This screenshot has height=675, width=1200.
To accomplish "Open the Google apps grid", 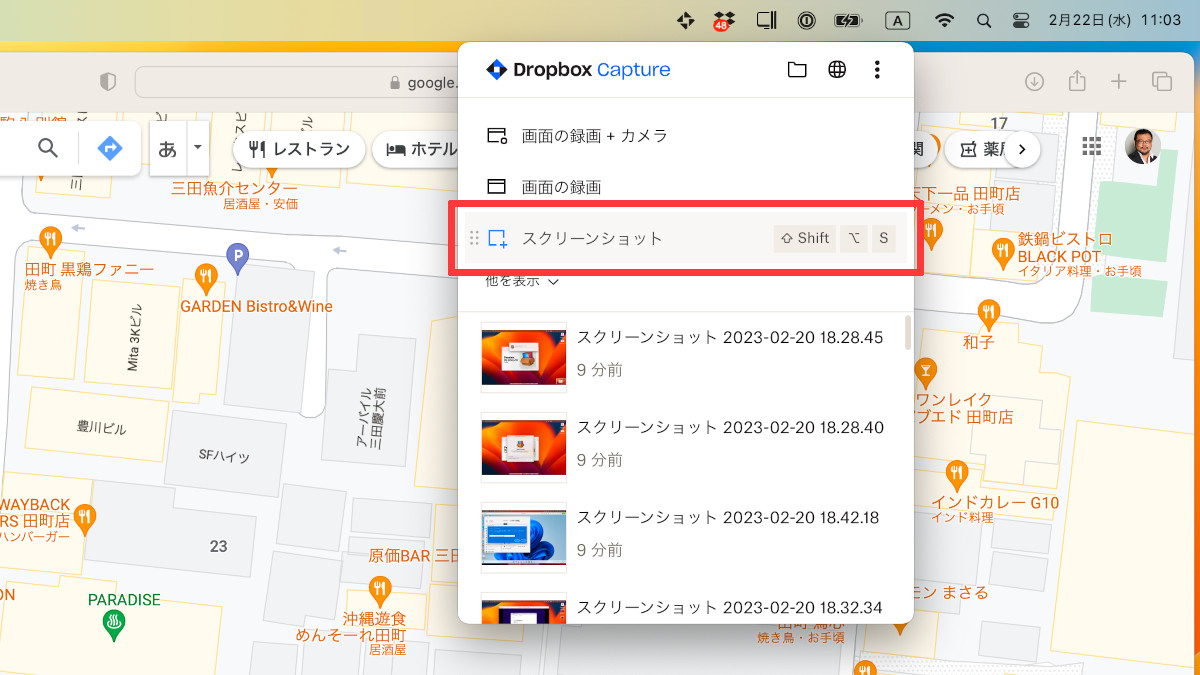I will (1092, 147).
